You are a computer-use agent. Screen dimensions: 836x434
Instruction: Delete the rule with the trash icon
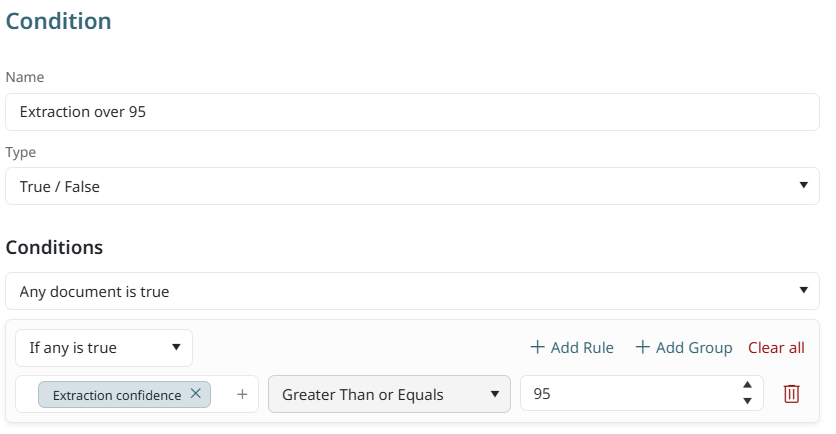point(791,394)
